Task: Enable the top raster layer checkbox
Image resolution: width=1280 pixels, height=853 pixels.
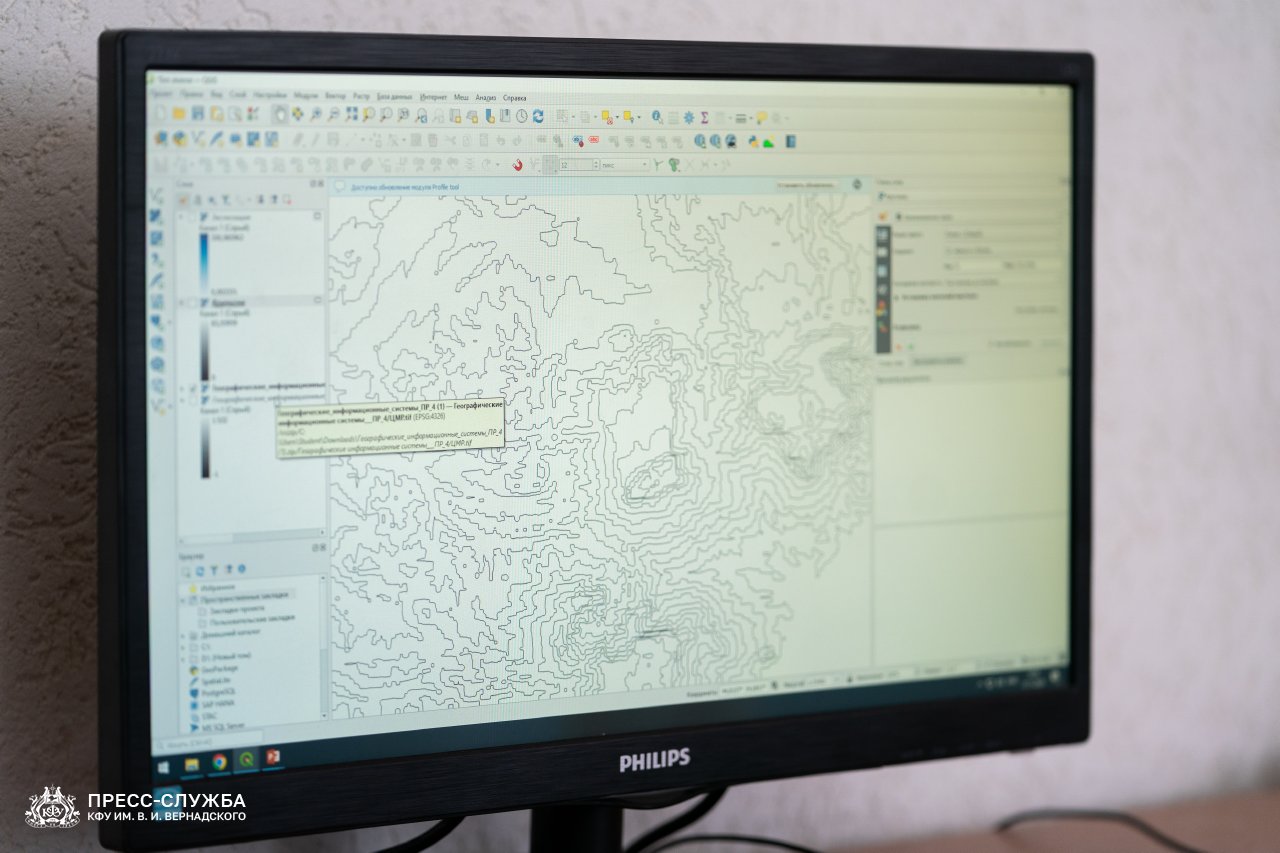Action: 192,217
